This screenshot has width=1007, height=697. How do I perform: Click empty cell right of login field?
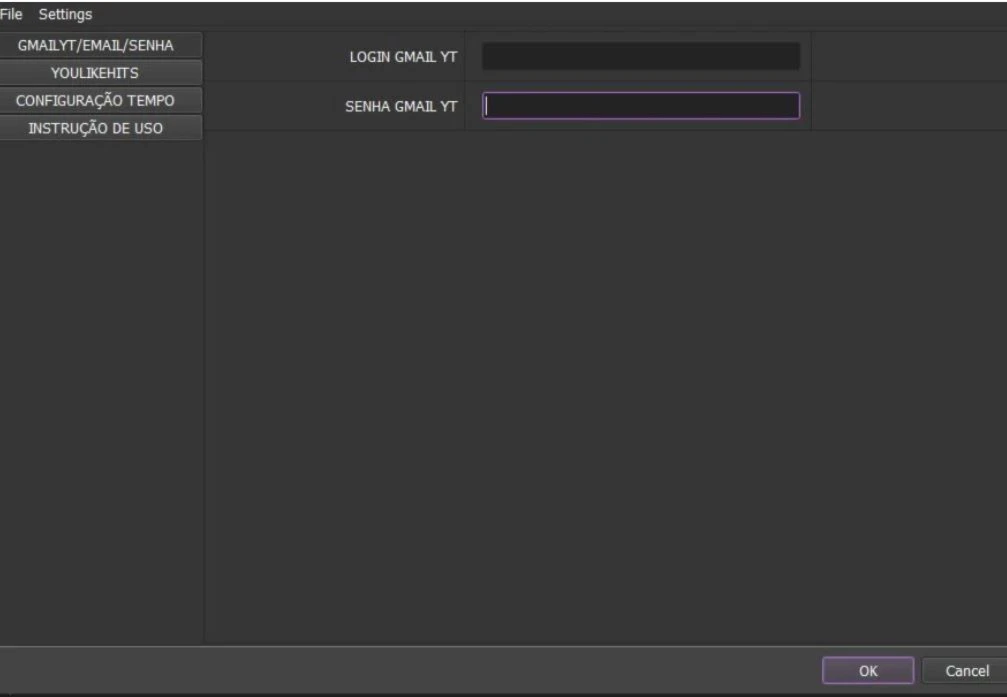[906, 57]
